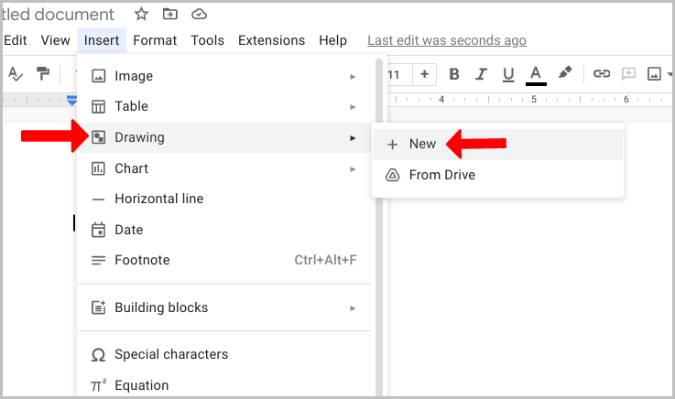
Task: Select the Paint format tool
Action: click(x=43, y=74)
